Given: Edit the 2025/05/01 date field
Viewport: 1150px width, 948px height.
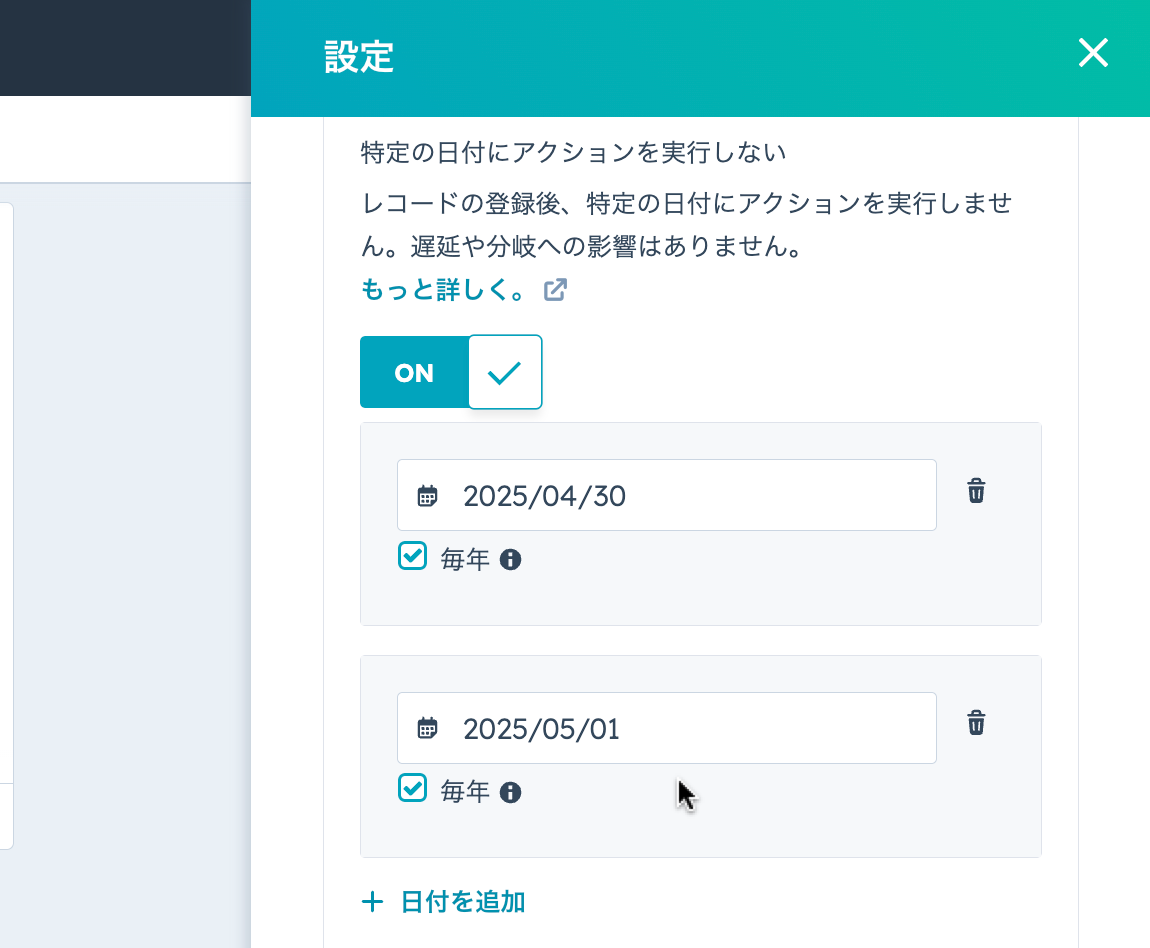Looking at the screenshot, I should click(667, 728).
